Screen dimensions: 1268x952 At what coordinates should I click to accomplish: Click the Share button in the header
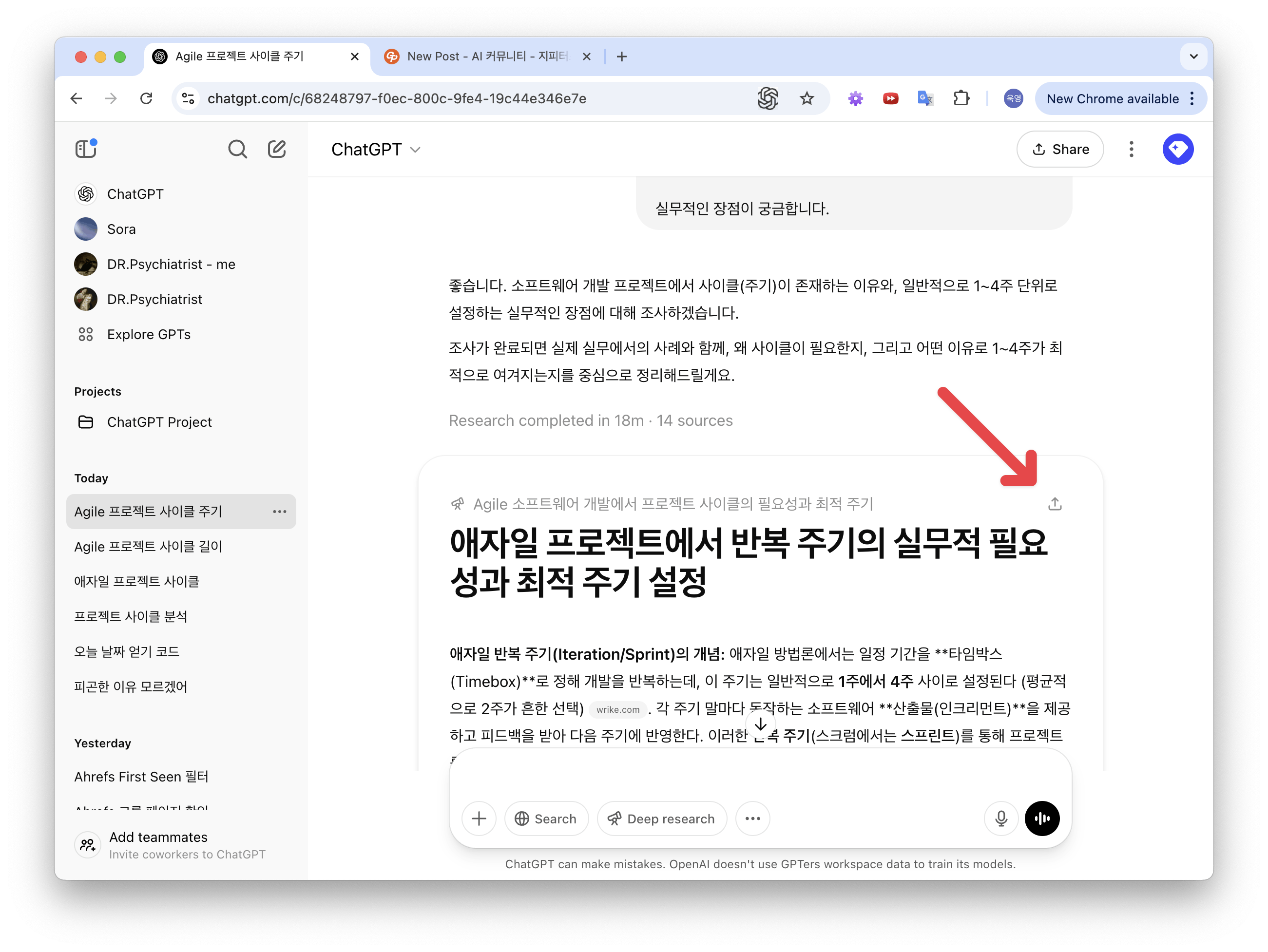click(x=1059, y=149)
